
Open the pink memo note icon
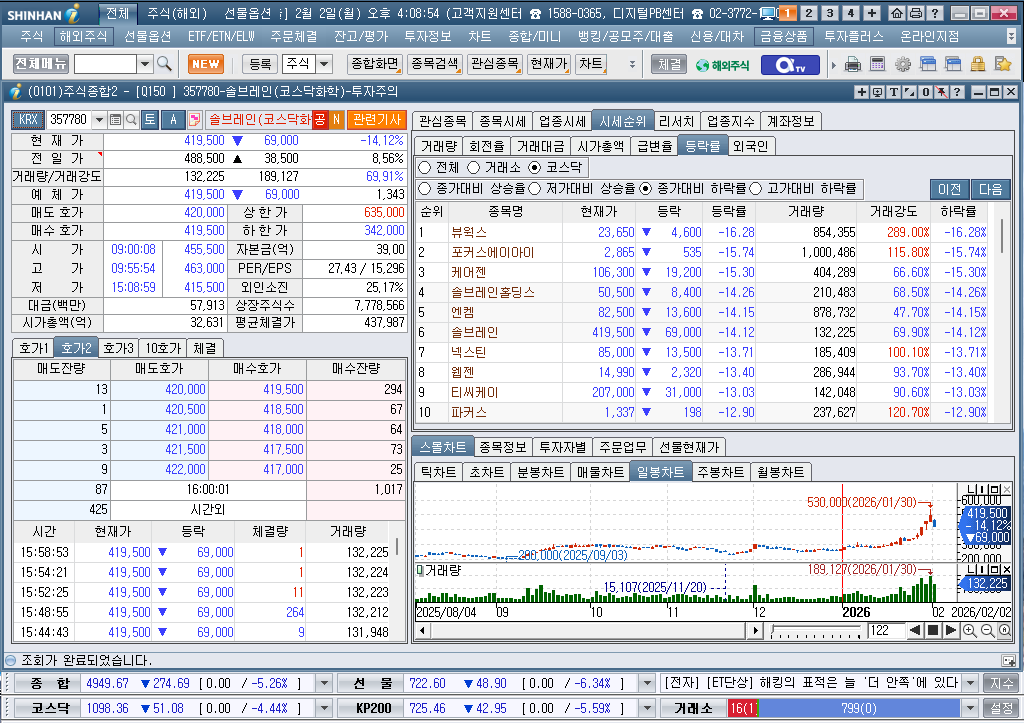(194, 120)
